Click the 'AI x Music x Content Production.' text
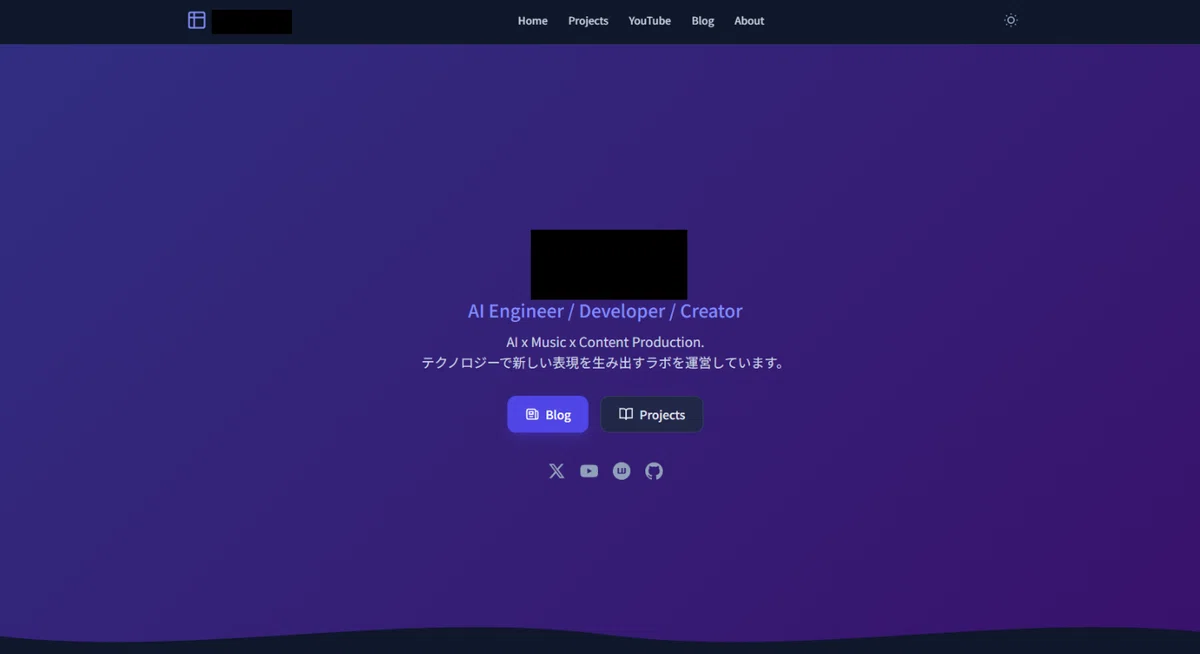The width and height of the screenshot is (1200, 654). click(605, 342)
